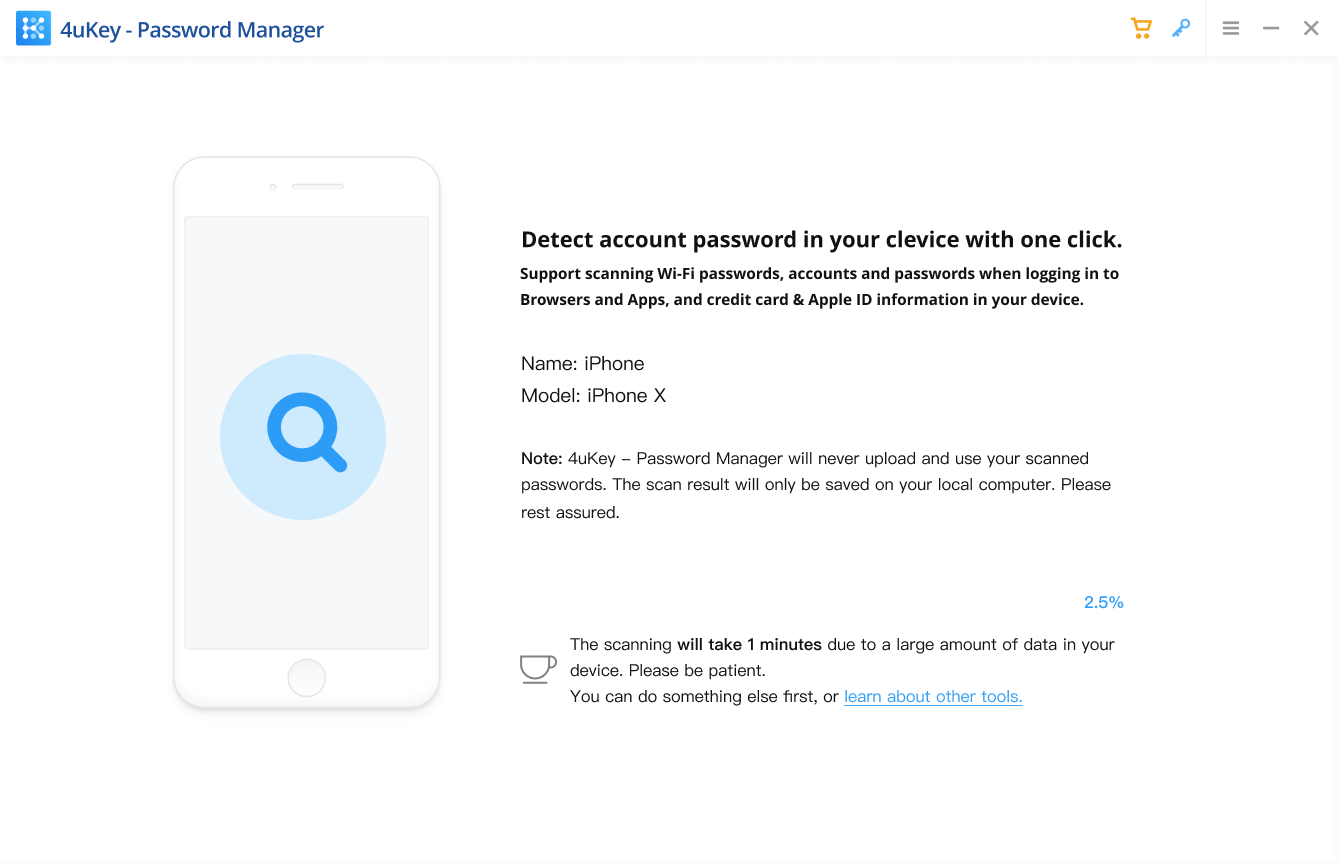Screen dimensions: 1338x865
Task: Click the "Support scanning Wi-Fi passwords" description
Action: point(818,286)
